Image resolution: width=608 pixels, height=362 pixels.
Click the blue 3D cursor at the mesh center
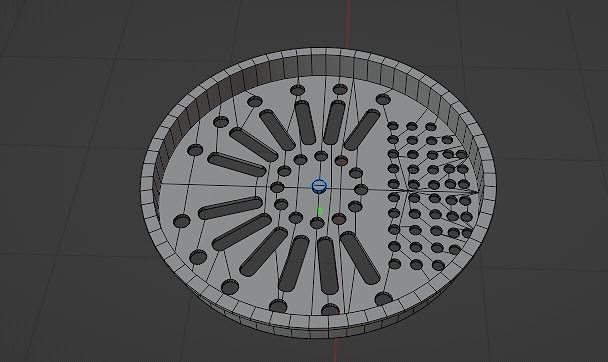coord(319,186)
